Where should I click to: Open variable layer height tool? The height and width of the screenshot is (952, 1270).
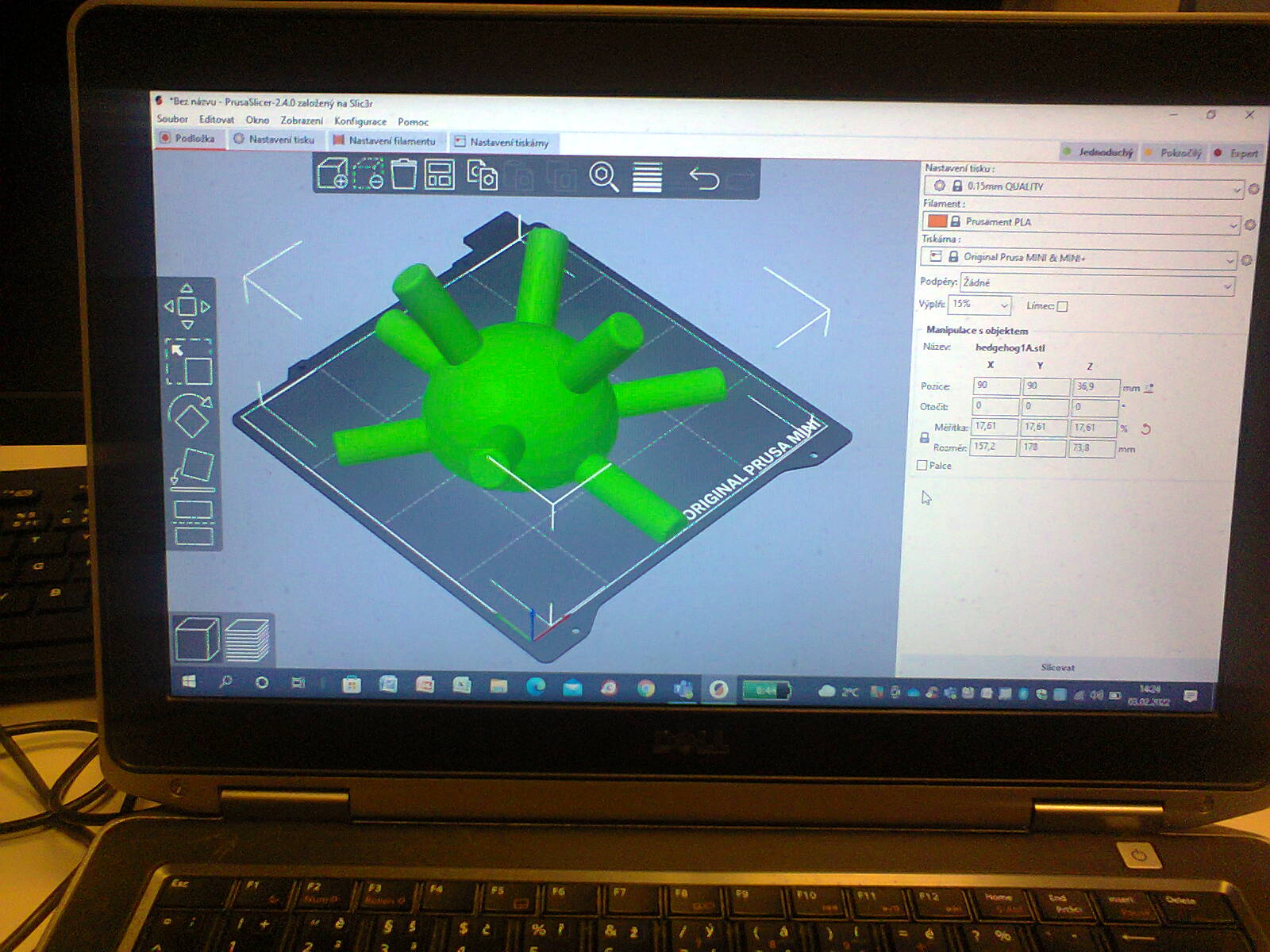pos(647,178)
